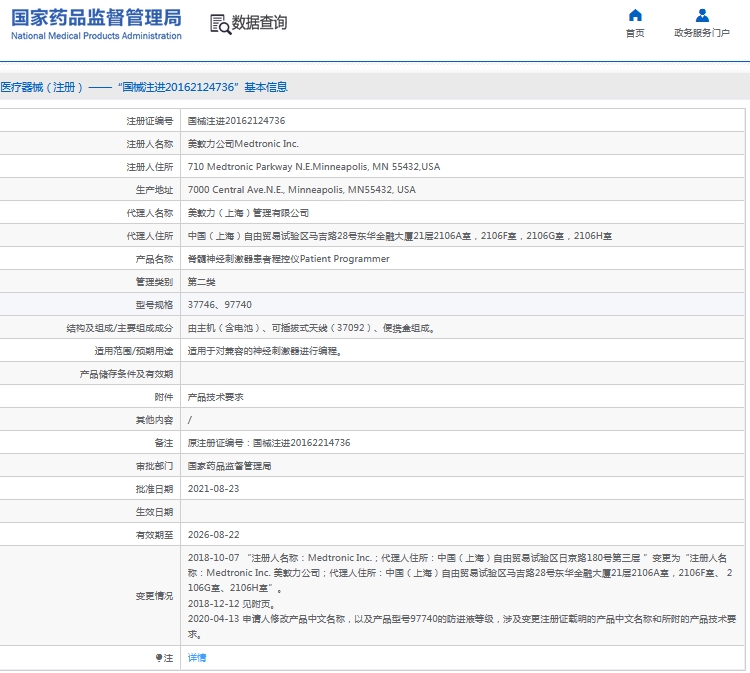
Task: Click the 管理类别 row label
Action: click(154, 282)
